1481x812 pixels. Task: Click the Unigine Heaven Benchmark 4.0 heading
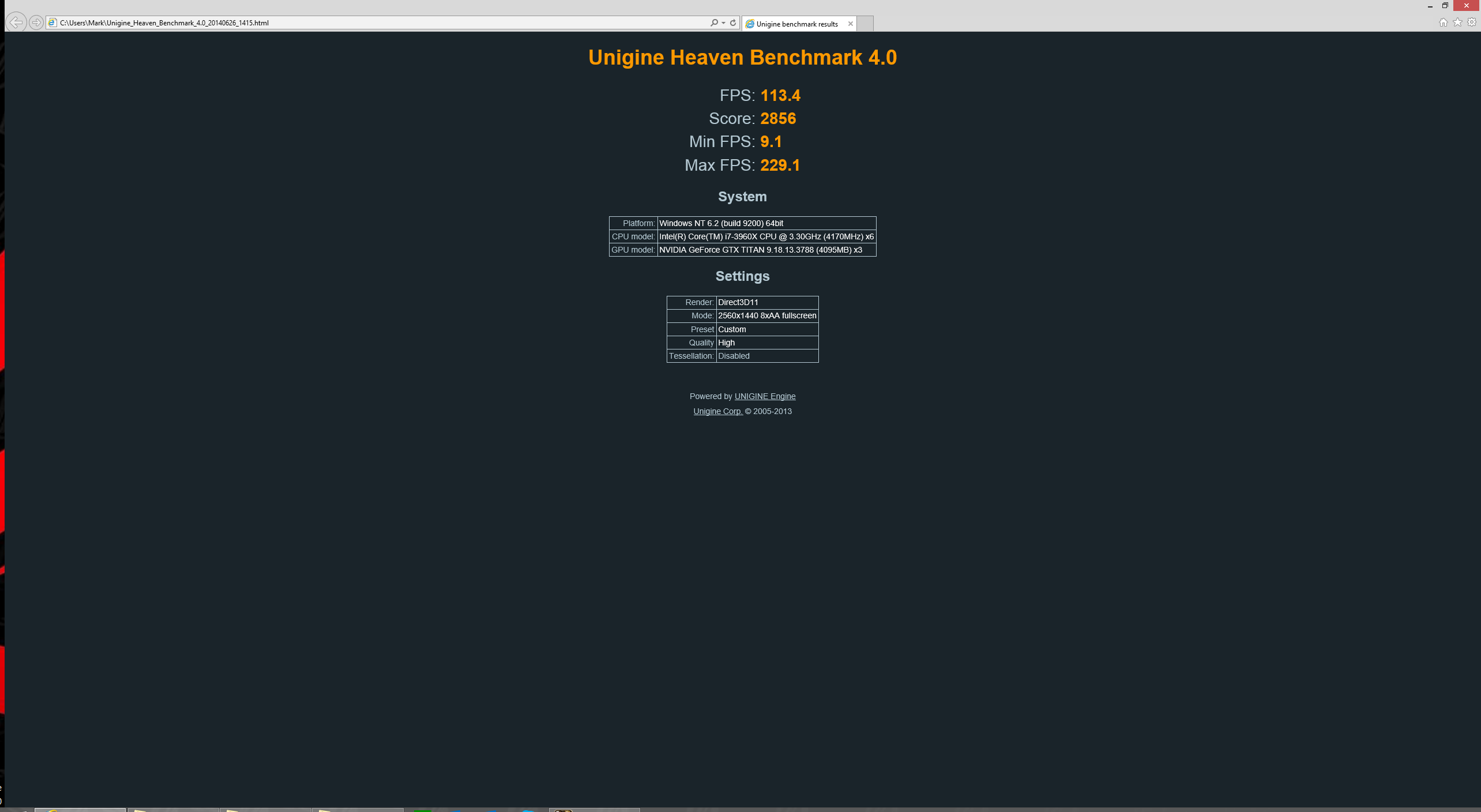point(742,58)
